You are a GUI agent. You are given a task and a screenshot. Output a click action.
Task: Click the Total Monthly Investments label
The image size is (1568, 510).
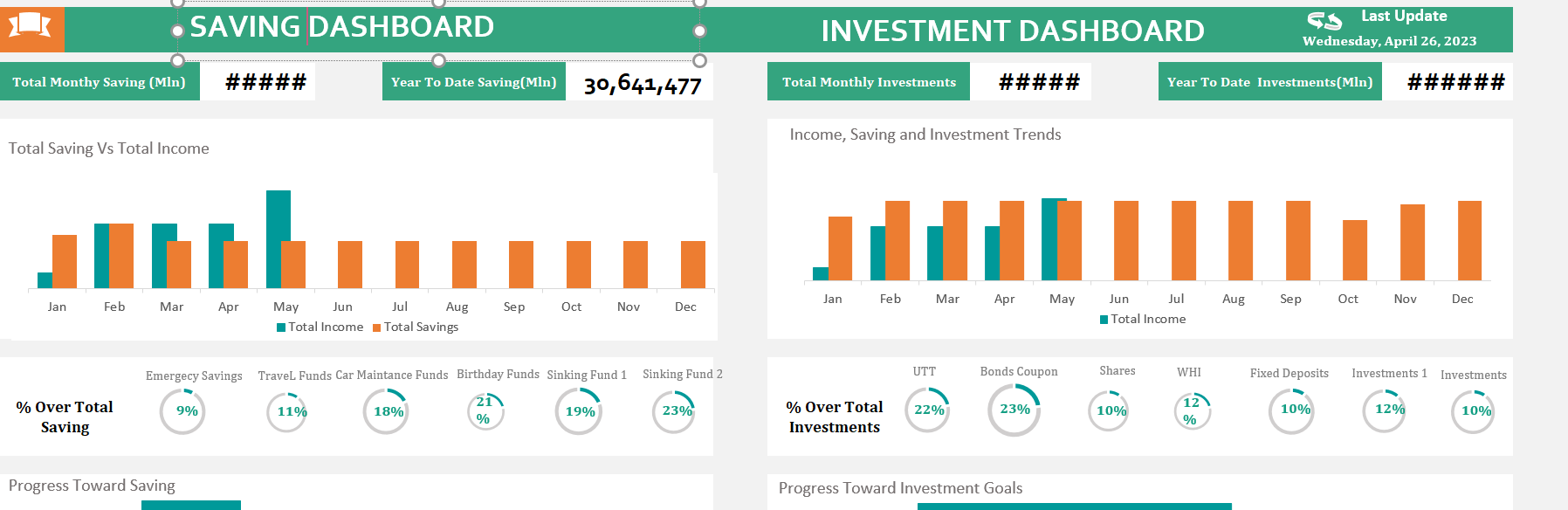click(869, 82)
